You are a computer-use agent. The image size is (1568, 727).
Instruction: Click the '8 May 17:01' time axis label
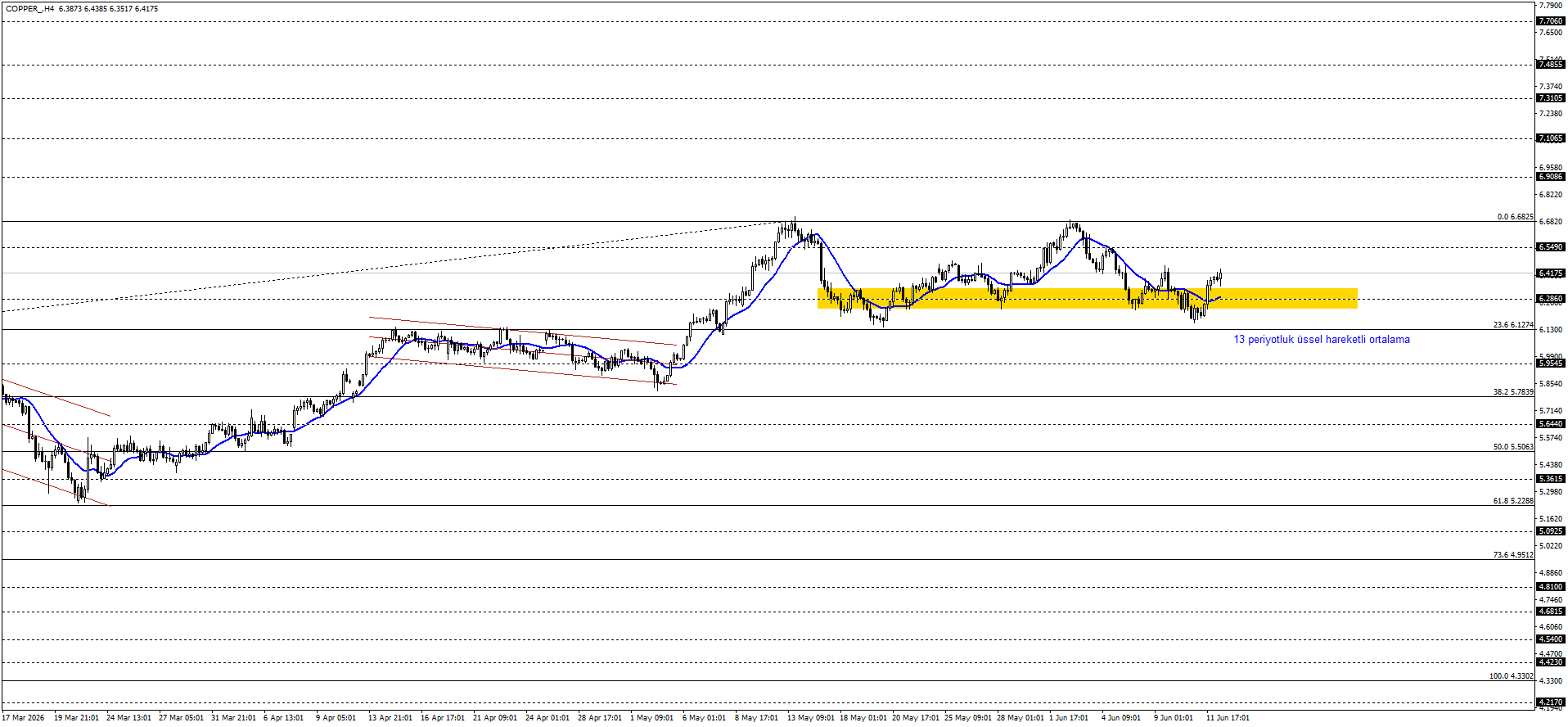click(x=756, y=718)
